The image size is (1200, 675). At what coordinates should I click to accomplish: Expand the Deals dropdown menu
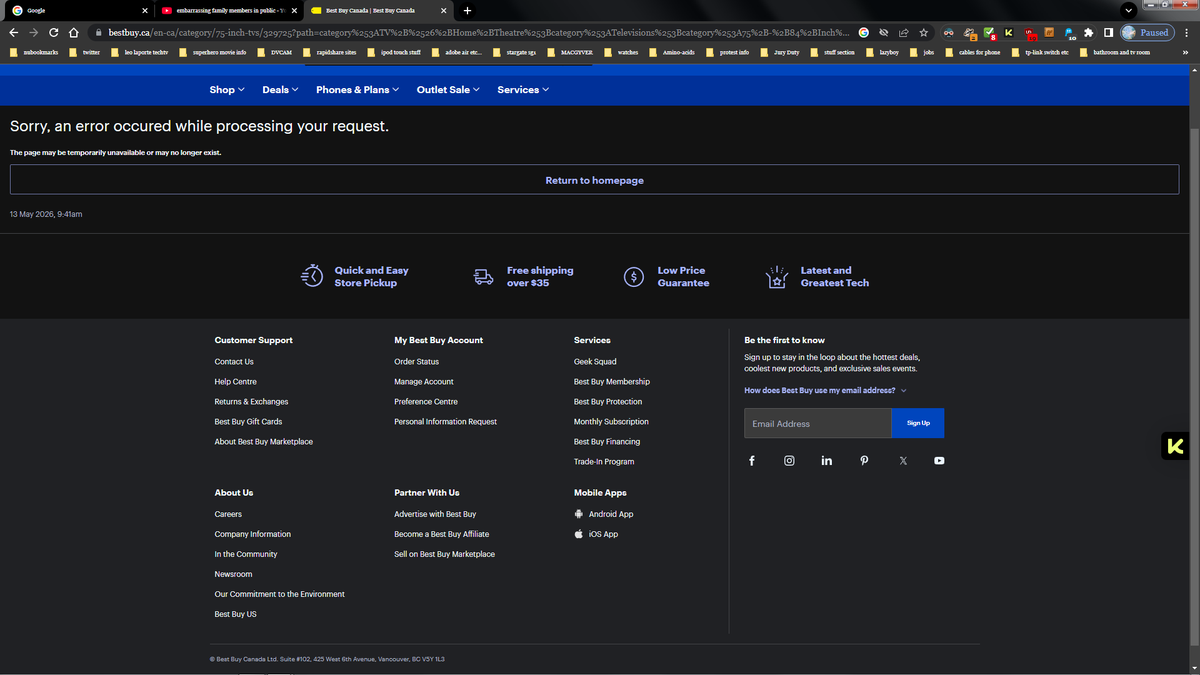pyautogui.click(x=281, y=90)
